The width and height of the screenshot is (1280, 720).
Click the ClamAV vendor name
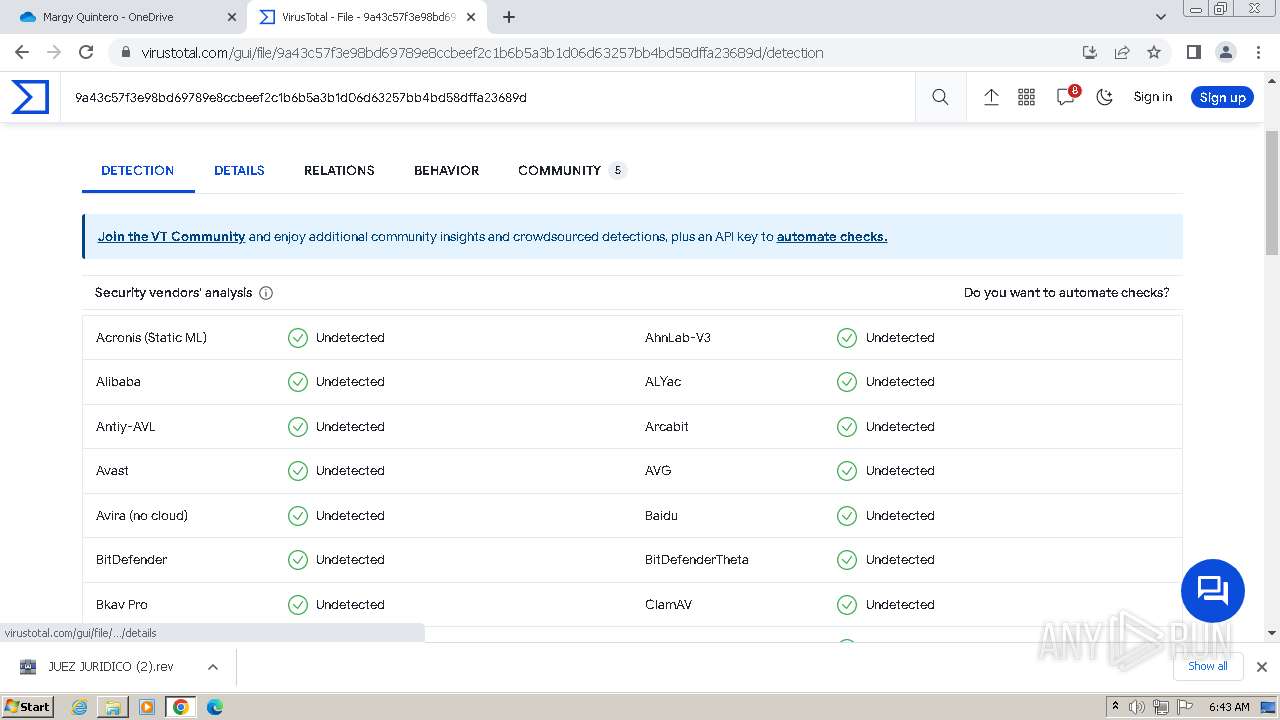pos(669,605)
